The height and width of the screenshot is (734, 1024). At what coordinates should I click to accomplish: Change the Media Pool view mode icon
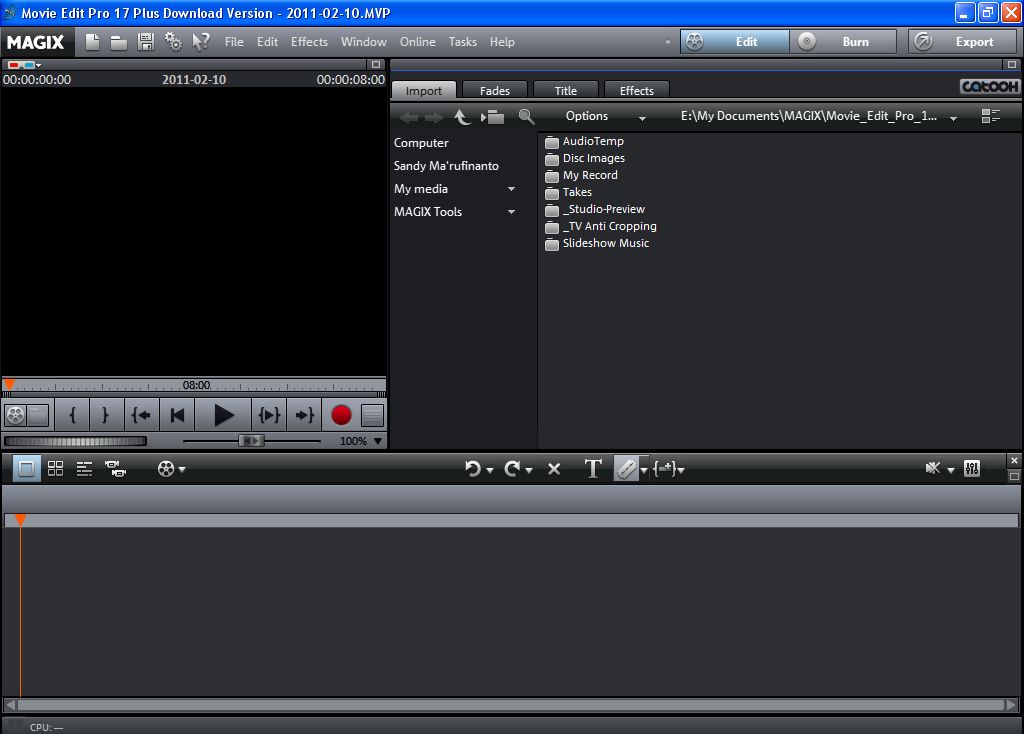point(991,116)
